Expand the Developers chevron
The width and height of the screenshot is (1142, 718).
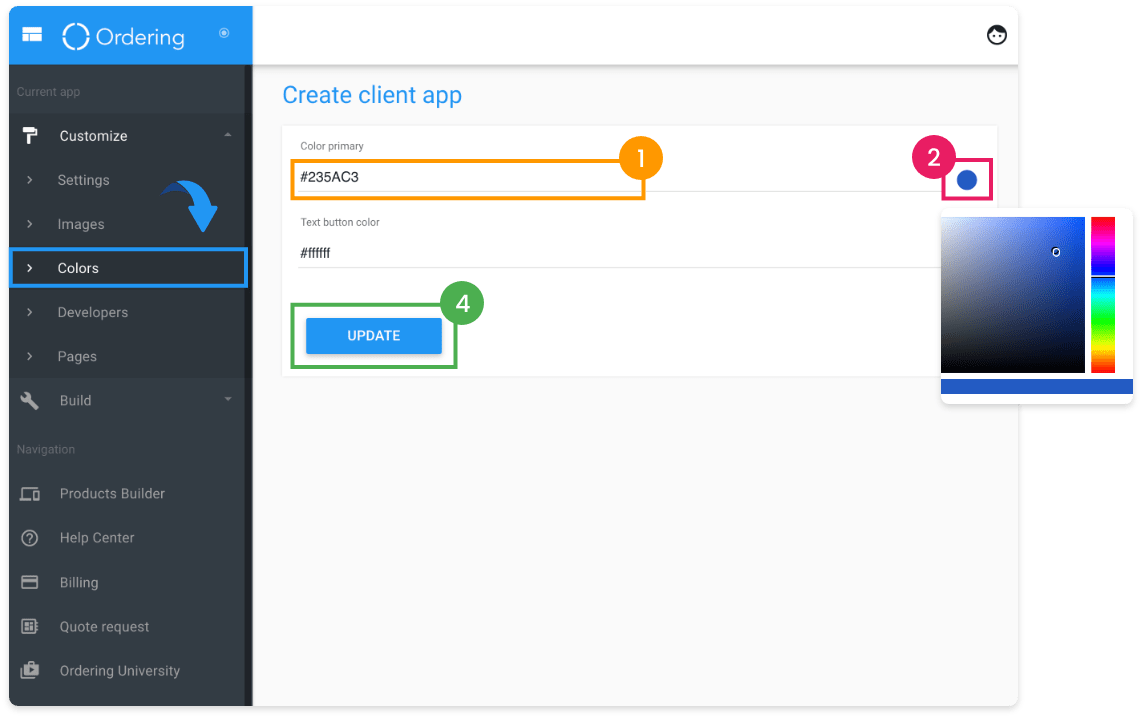[30, 312]
